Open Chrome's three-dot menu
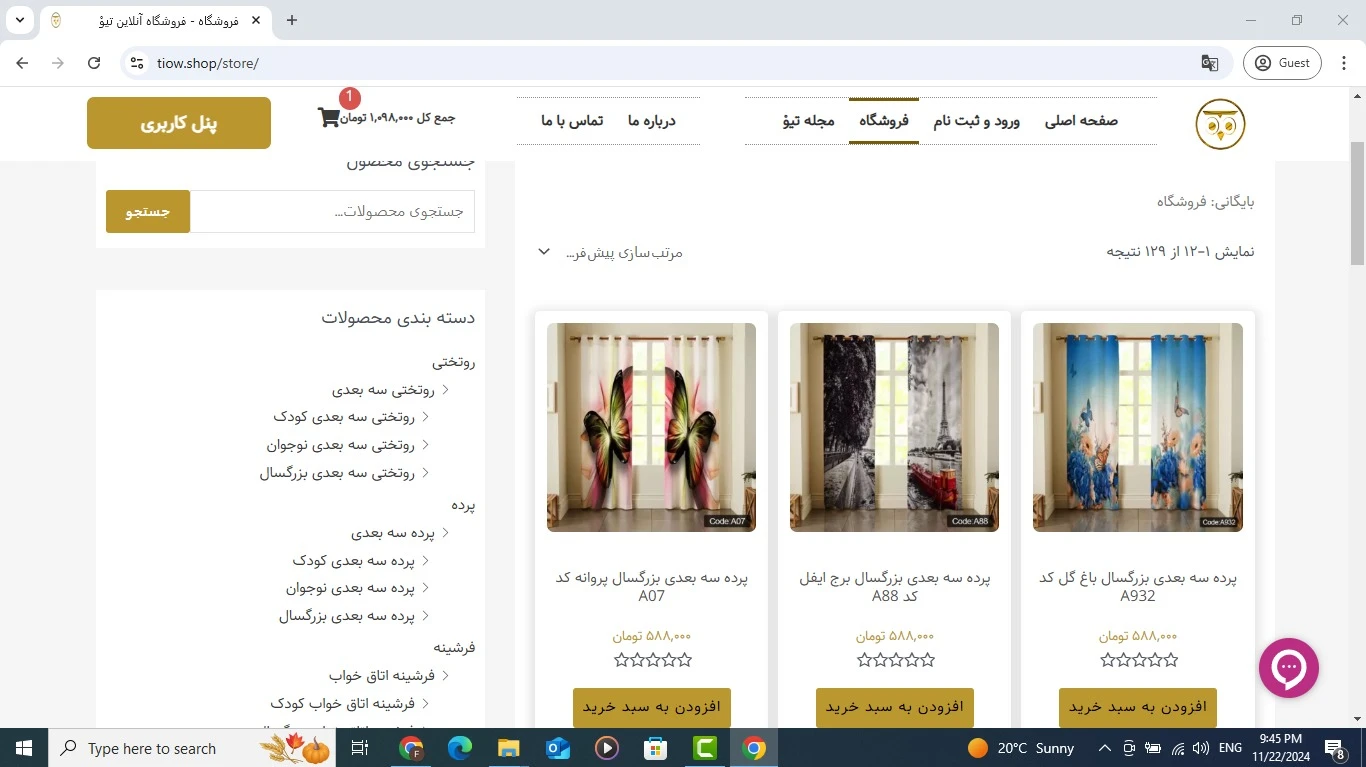The height and width of the screenshot is (767, 1366). point(1342,63)
